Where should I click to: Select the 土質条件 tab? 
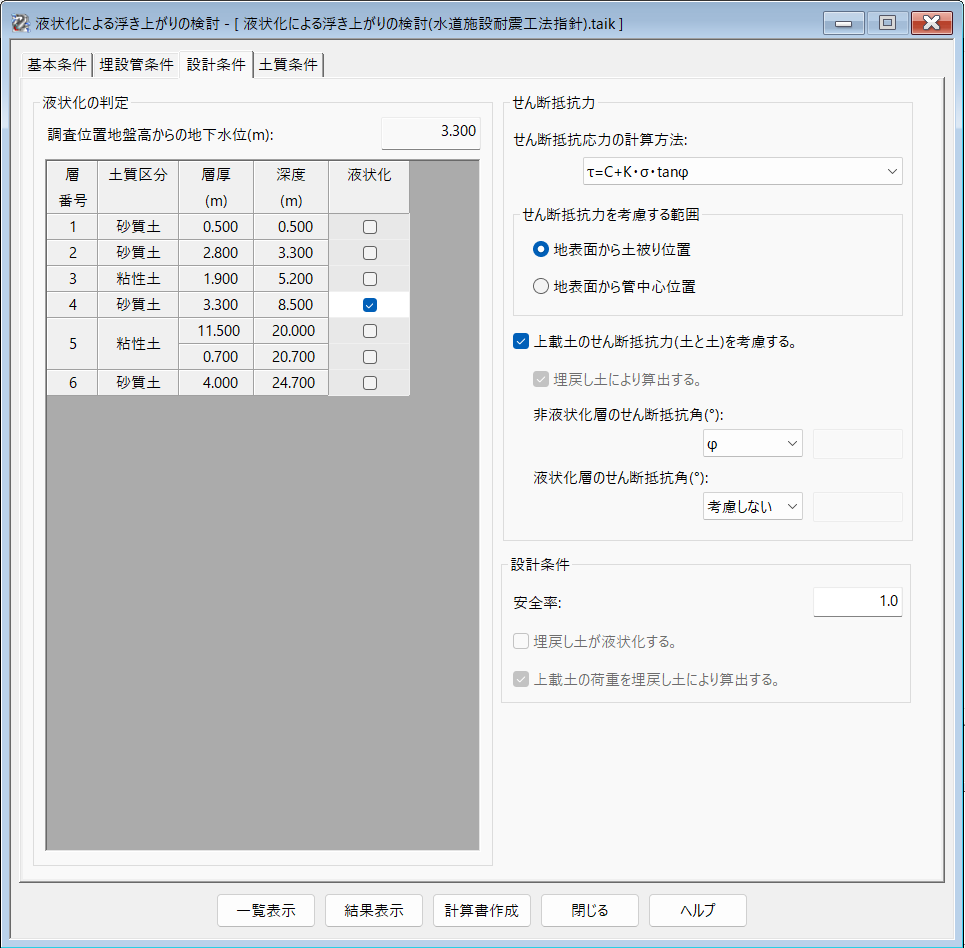[288, 65]
